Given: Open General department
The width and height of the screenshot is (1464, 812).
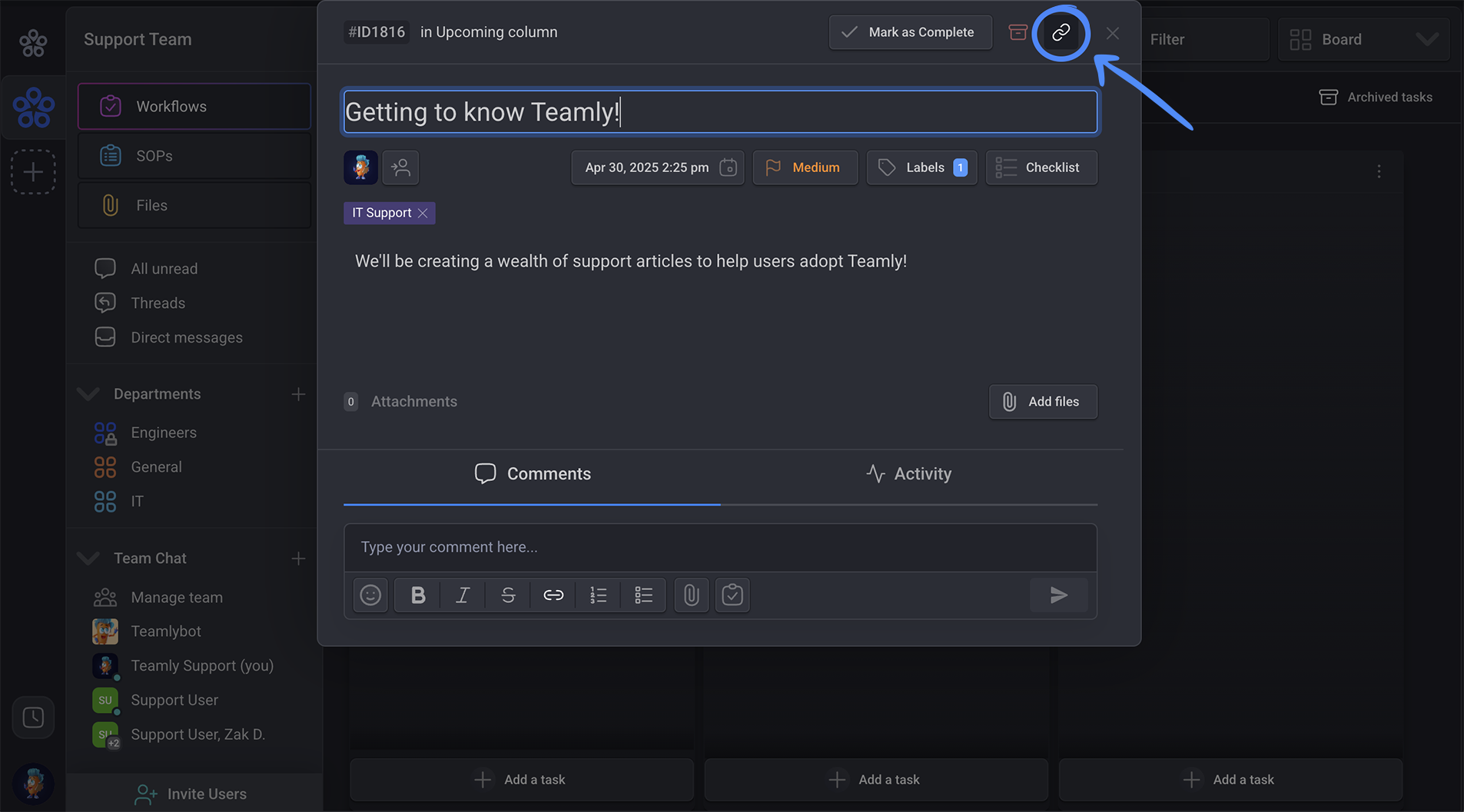Looking at the screenshot, I should pos(138,467).
